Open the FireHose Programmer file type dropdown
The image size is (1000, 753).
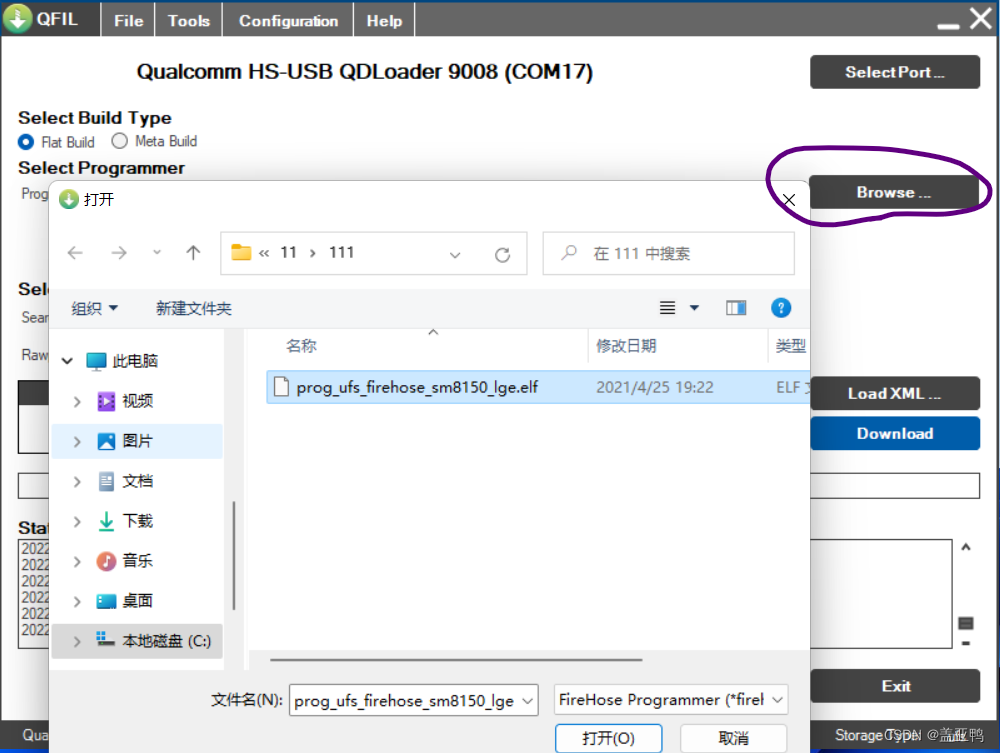point(671,700)
